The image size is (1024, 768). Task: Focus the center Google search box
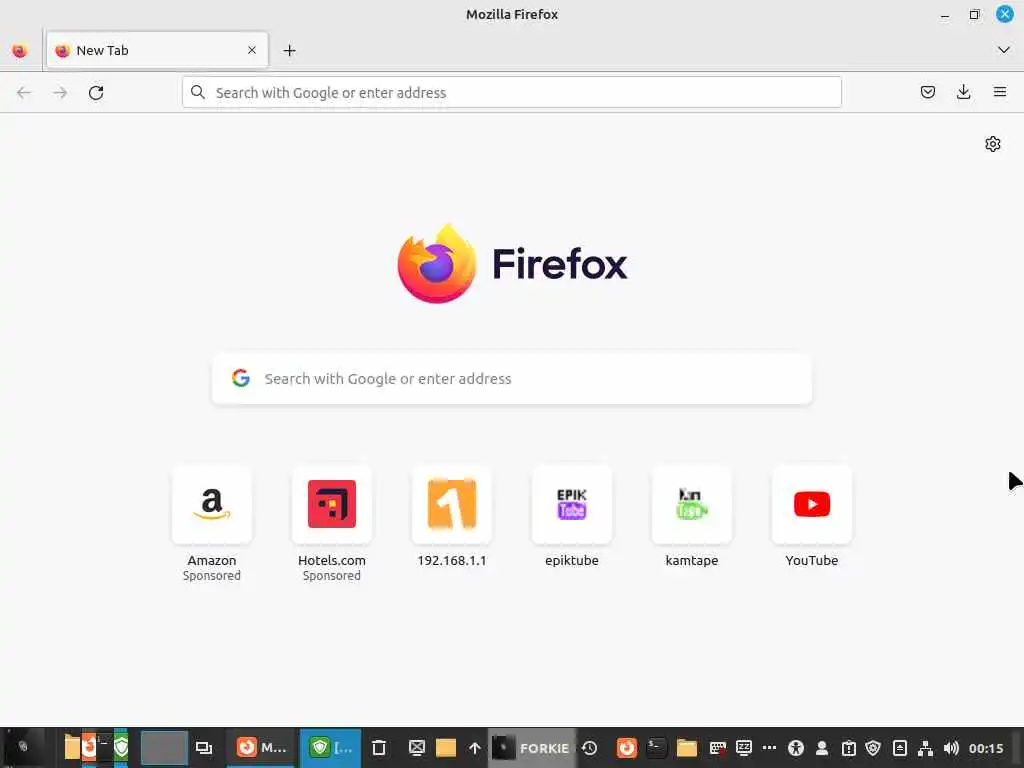512,379
